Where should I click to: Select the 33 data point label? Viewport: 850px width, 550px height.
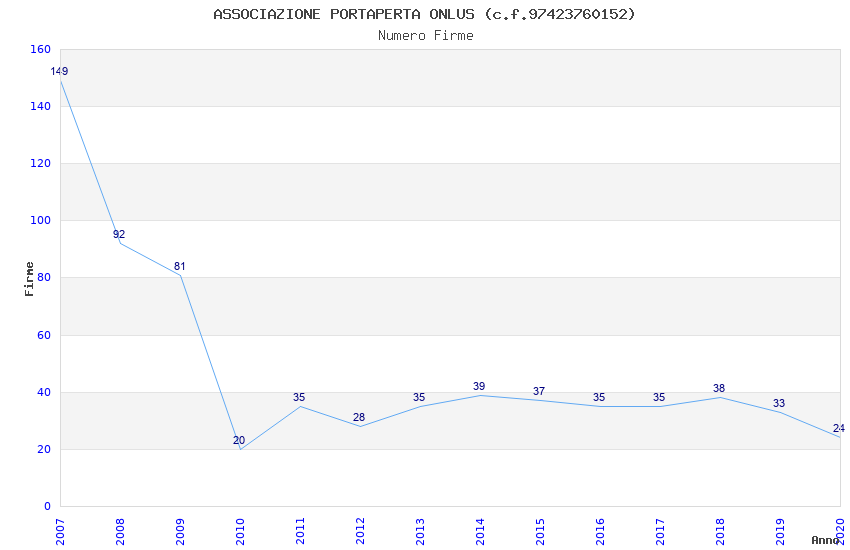(779, 404)
